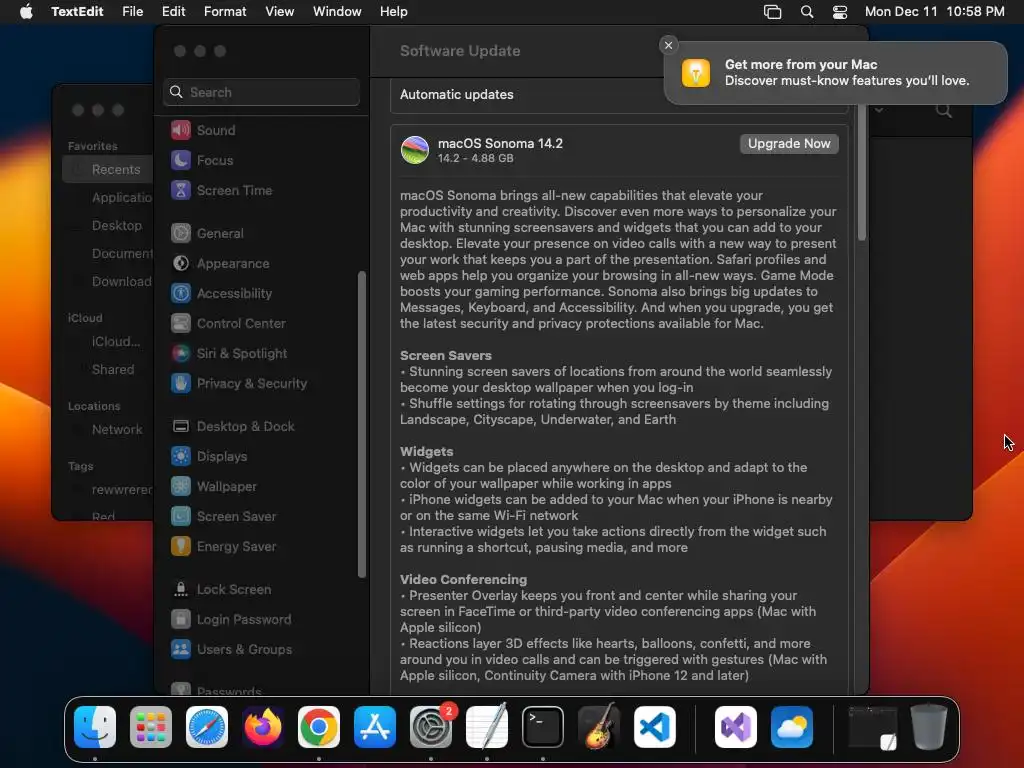Open TextEdit from the Dock
The height and width of the screenshot is (768, 1024).
coord(487,727)
